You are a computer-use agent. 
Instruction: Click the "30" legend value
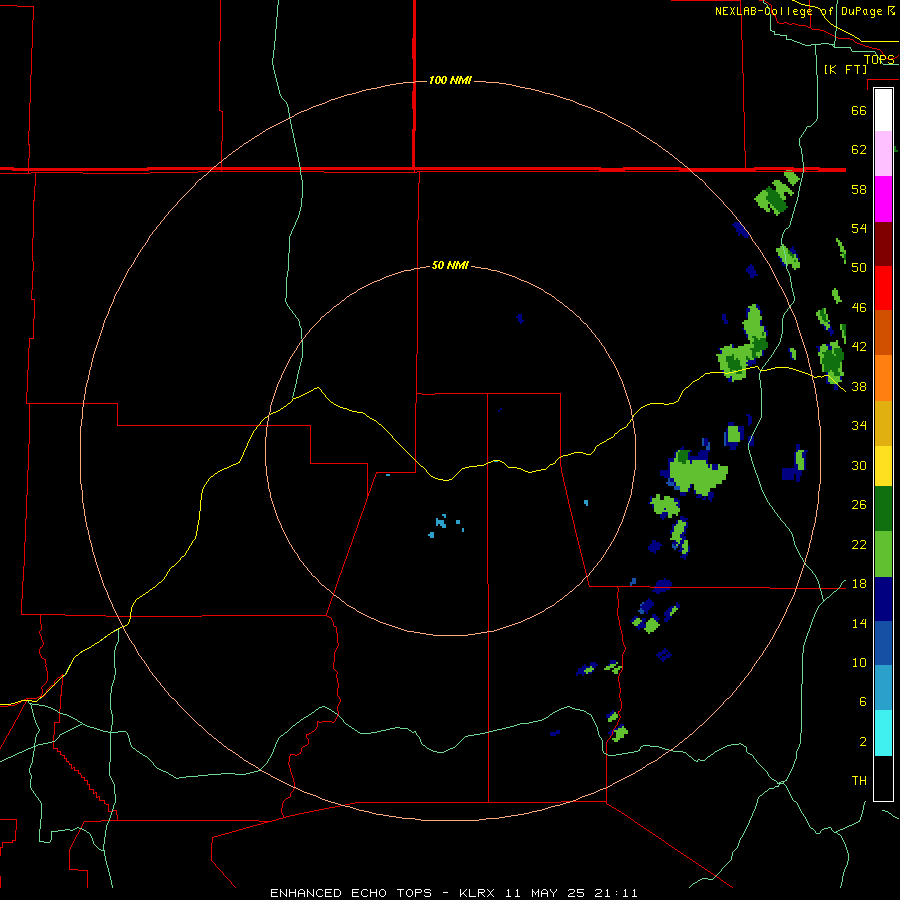pyautogui.click(x=859, y=465)
